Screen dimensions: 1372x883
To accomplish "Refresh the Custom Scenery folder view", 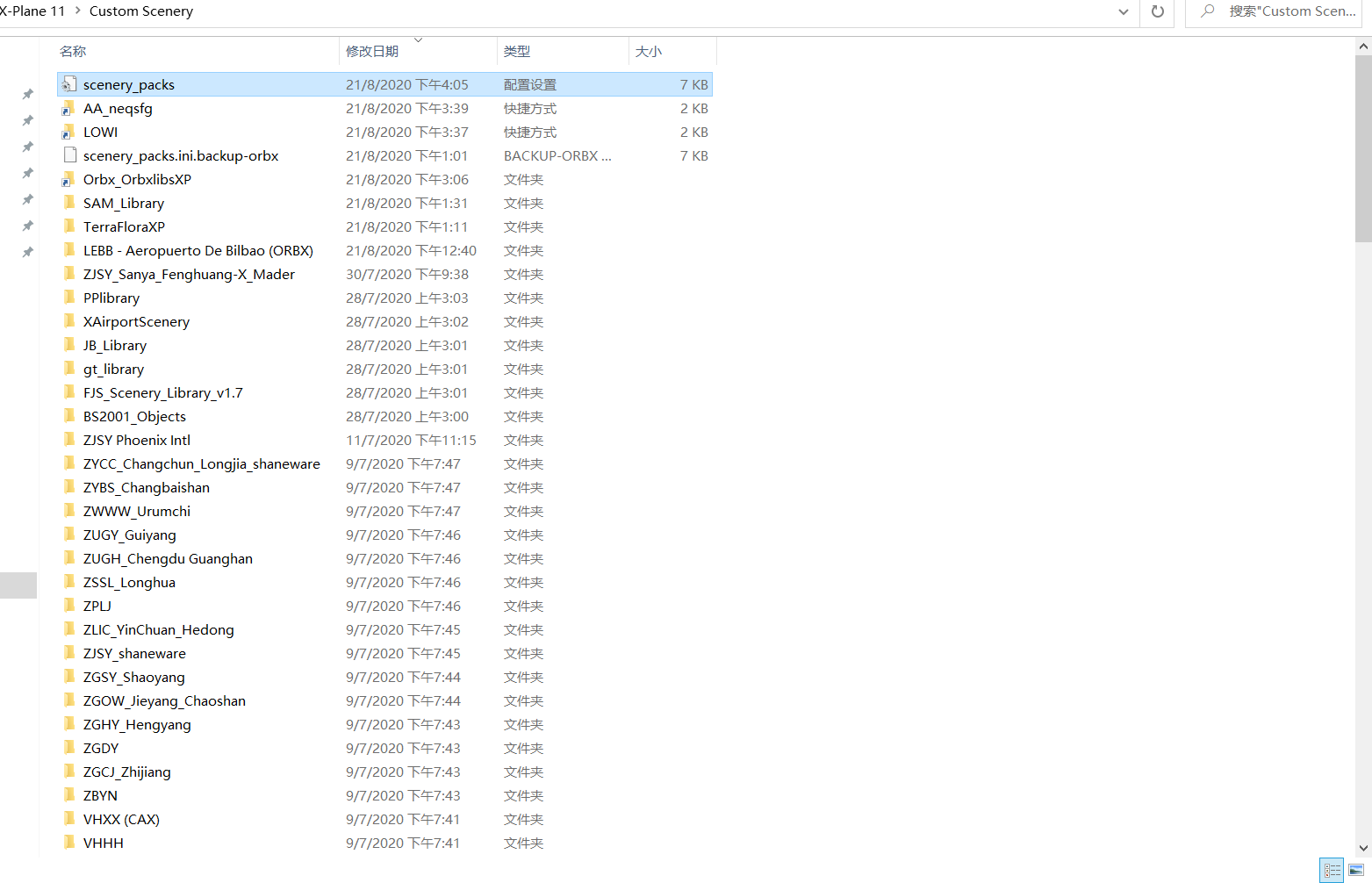I will coord(1157,11).
